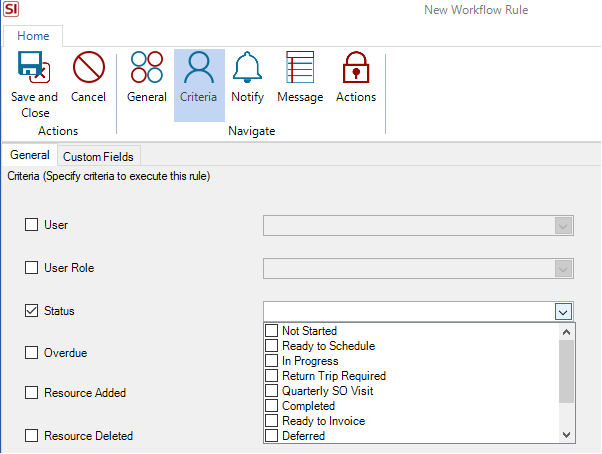Tick the Overdue checkbox
The width and height of the screenshot is (602, 454).
(x=31, y=353)
